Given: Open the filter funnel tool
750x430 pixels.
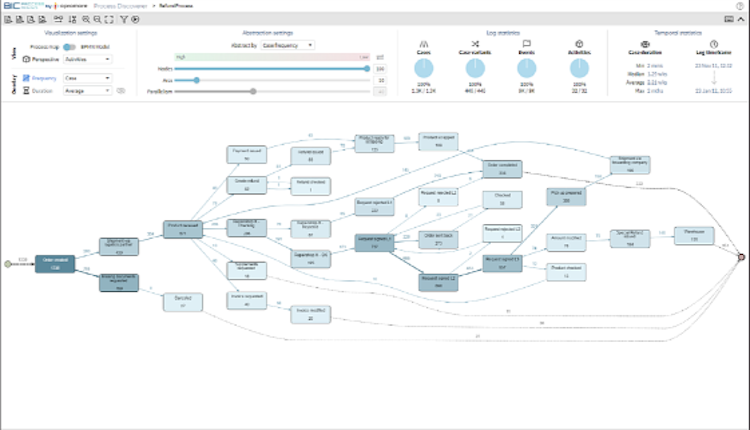Looking at the screenshot, I should point(124,20).
